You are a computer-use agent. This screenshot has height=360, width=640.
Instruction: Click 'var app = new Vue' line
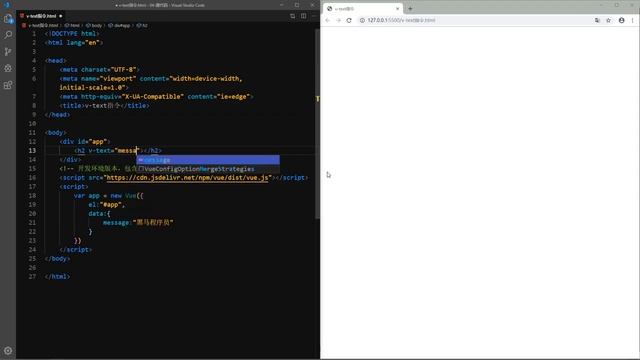(x=109, y=196)
